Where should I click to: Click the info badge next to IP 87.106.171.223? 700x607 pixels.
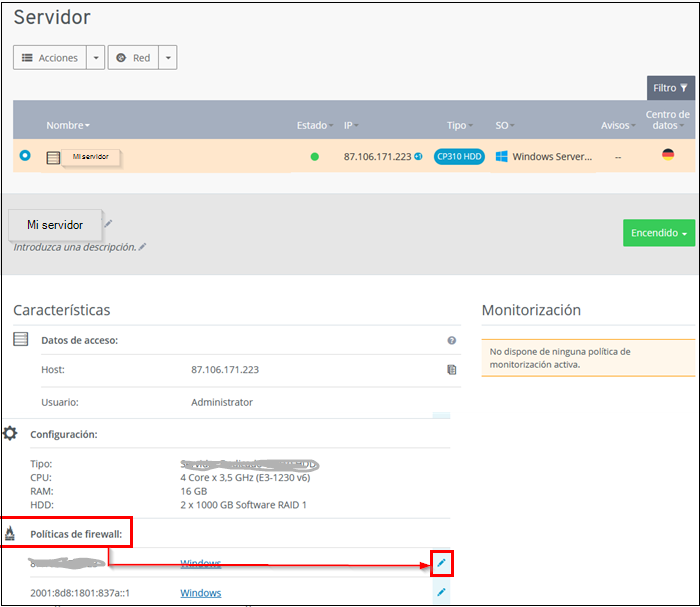418,157
